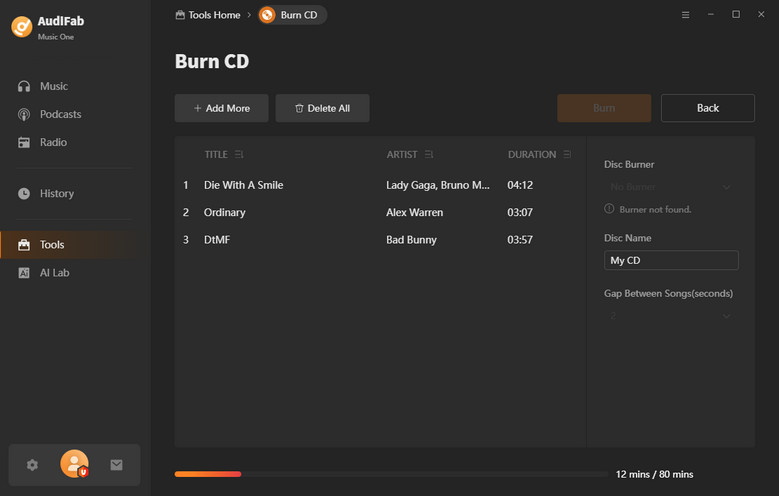
Task: Select the track Ordinary
Action: pos(225,212)
